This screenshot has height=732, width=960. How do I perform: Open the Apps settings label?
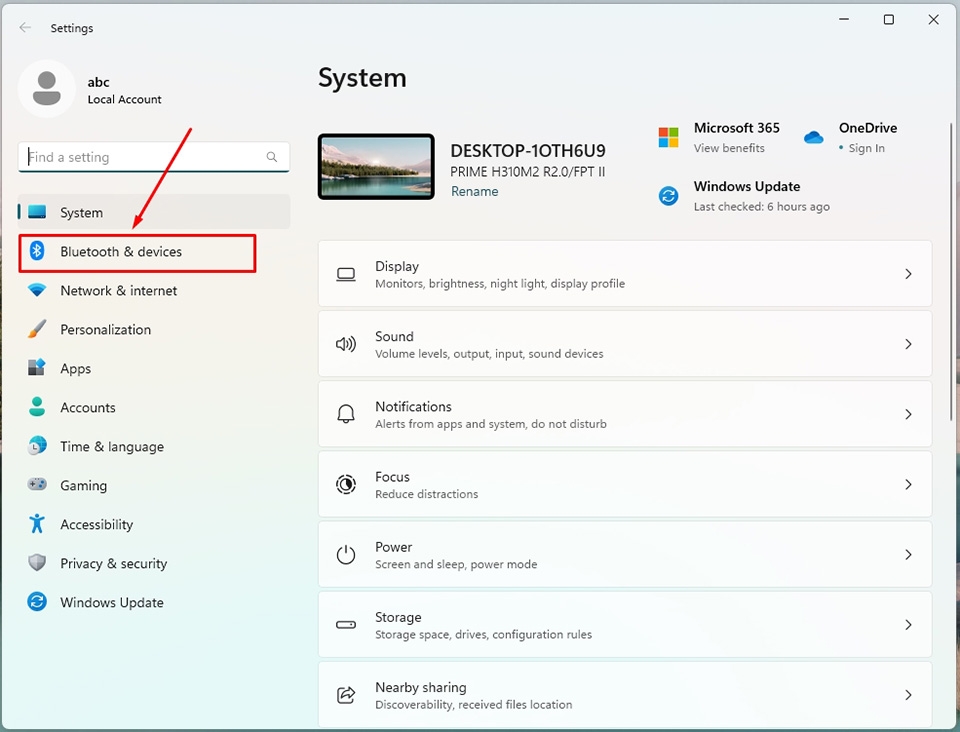coord(75,368)
